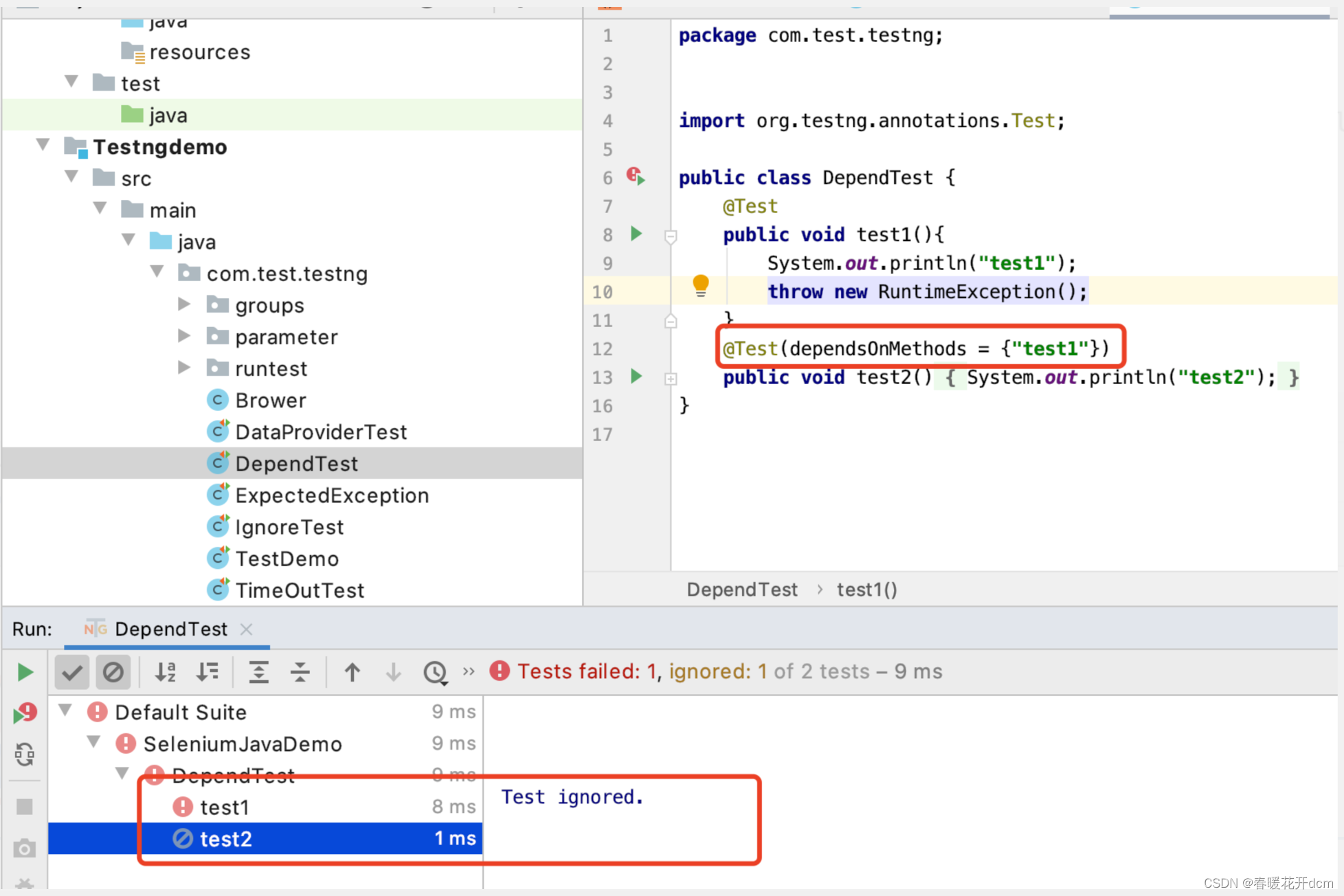Stop the running process square
The width and height of the screenshot is (1344, 896).
(x=25, y=806)
